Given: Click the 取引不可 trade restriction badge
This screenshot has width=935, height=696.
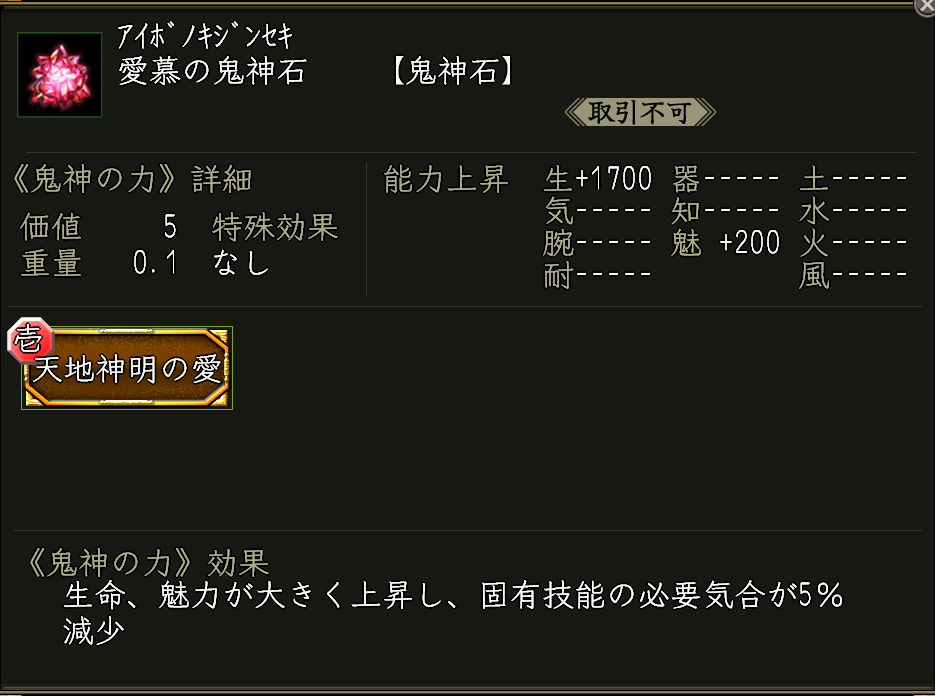Looking at the screenshot, I should point(640,112).
